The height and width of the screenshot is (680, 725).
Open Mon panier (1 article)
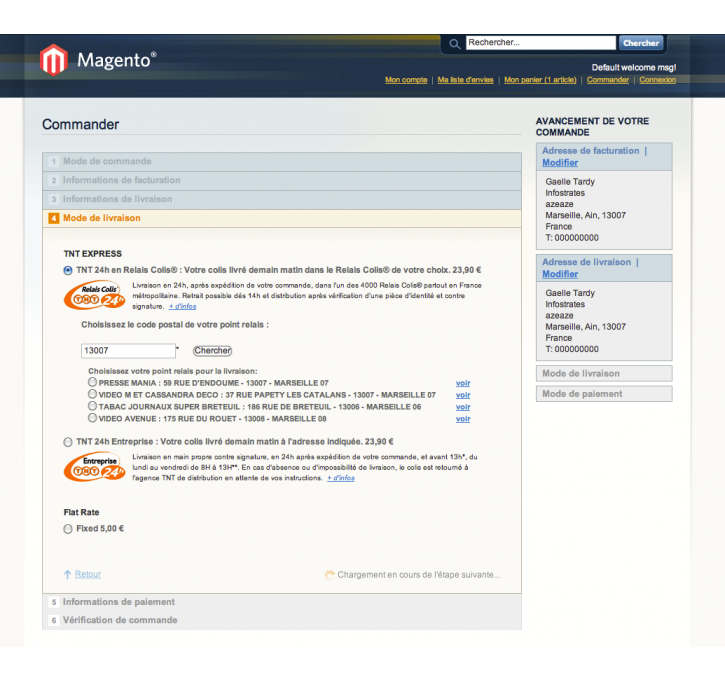pyautogui.click(x=540, y=80)
